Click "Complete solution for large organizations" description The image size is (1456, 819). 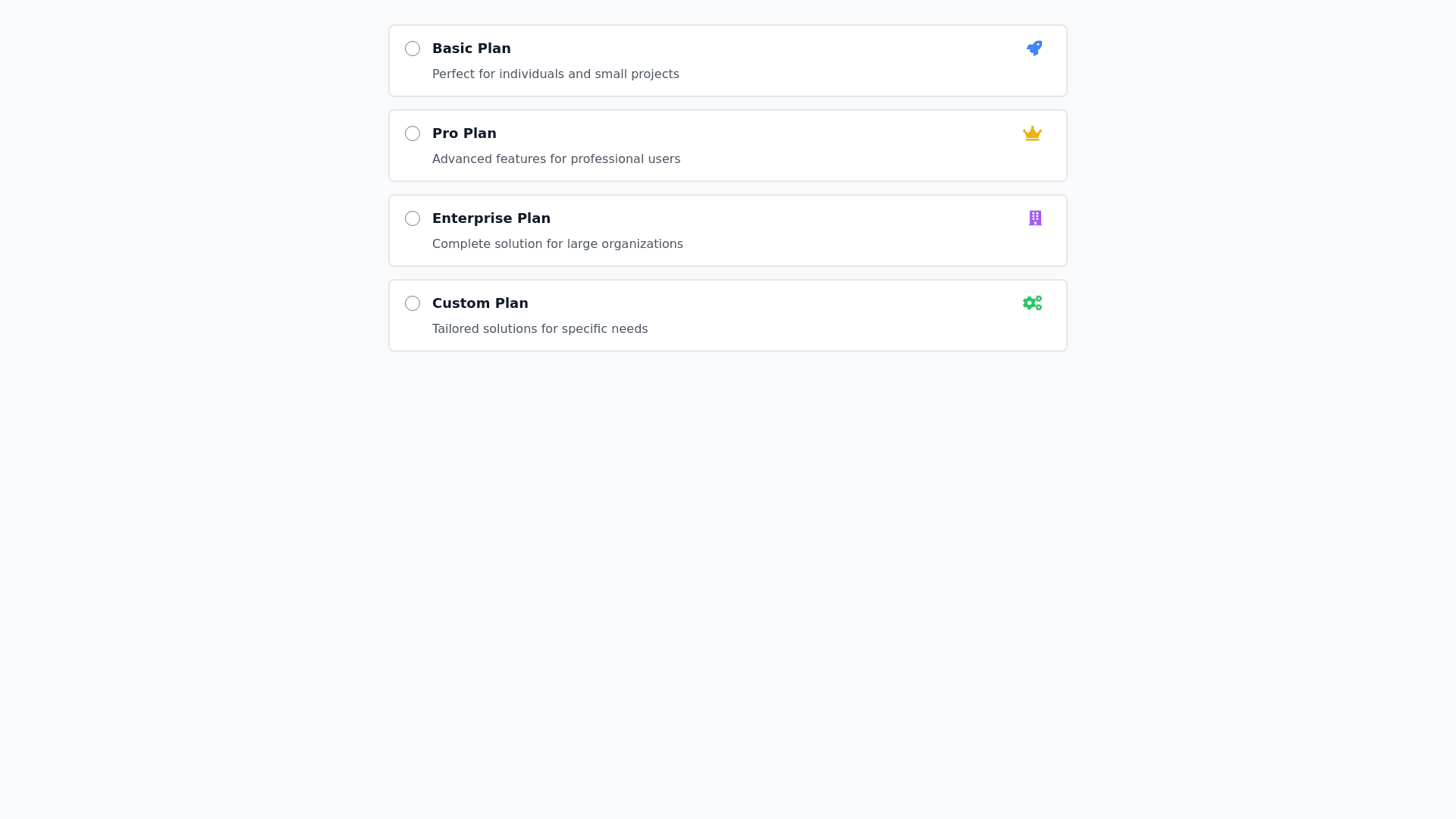pos(557,244)
